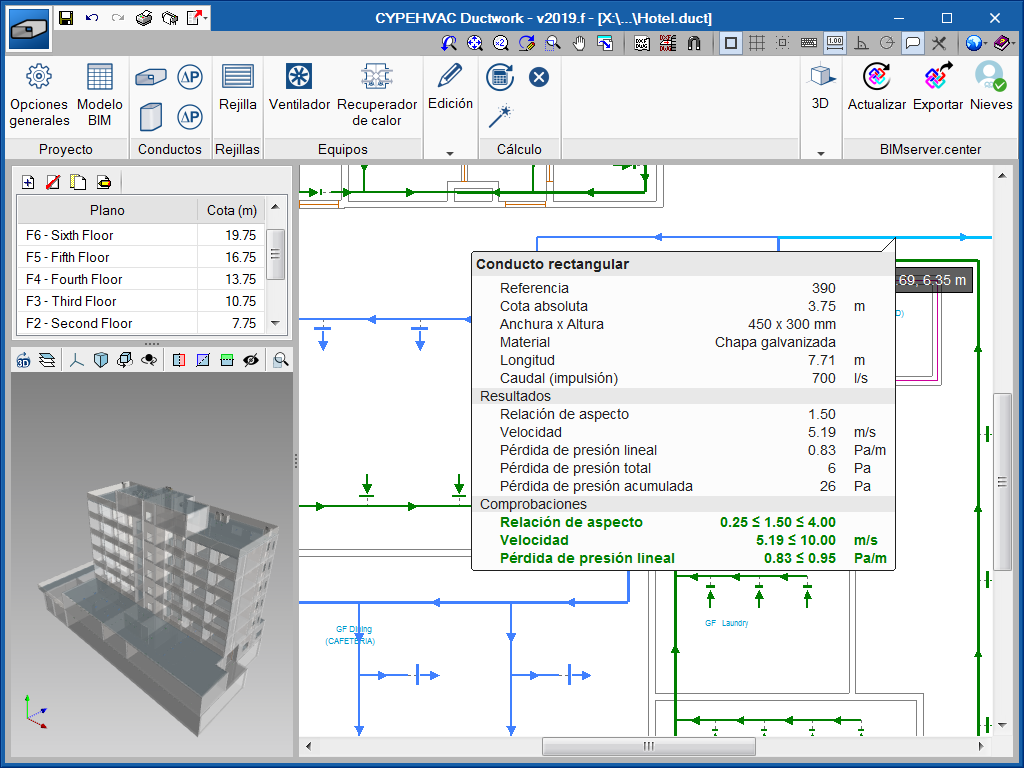
Task: Open Opciones generales settings
Action: point(39,95)
